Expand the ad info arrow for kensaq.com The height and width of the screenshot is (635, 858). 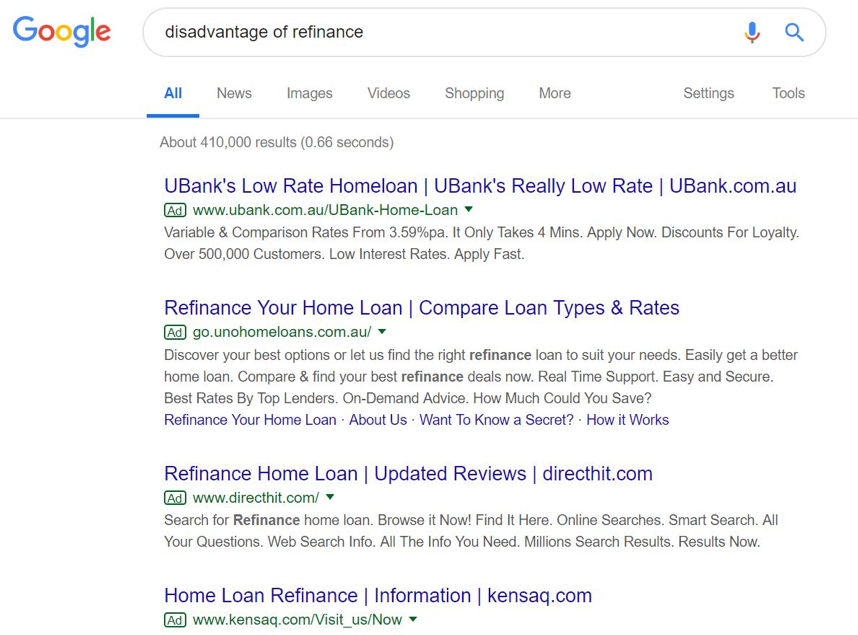(413, 619)
